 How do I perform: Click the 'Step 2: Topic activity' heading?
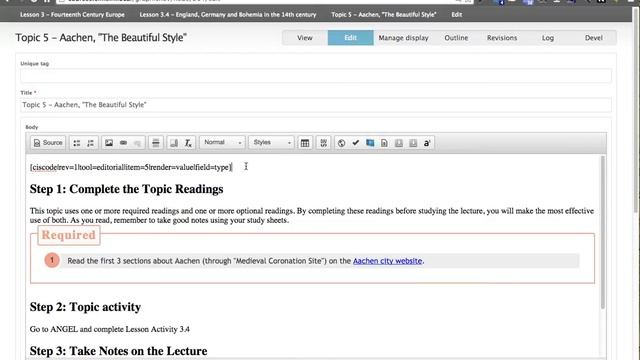pyautogui.click(x=85, y=307)
